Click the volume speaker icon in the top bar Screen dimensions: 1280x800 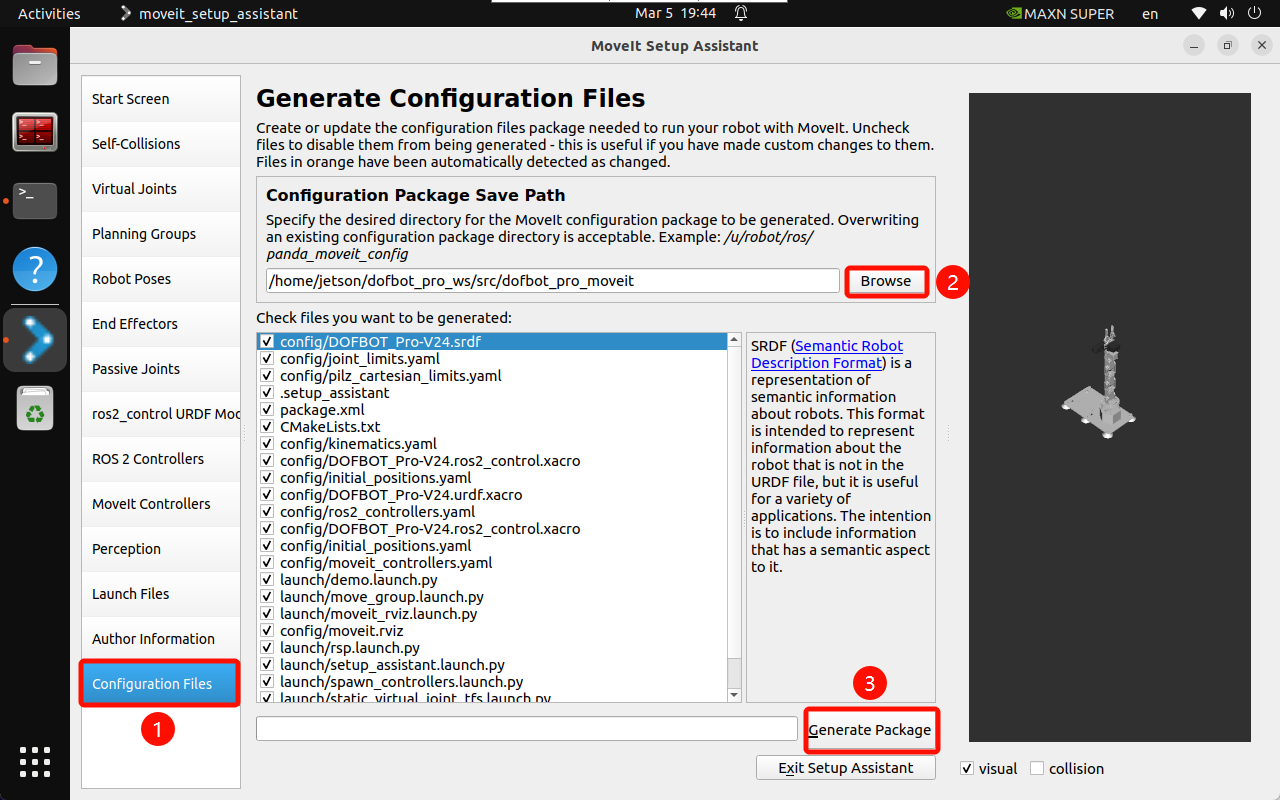[1227, 14]
